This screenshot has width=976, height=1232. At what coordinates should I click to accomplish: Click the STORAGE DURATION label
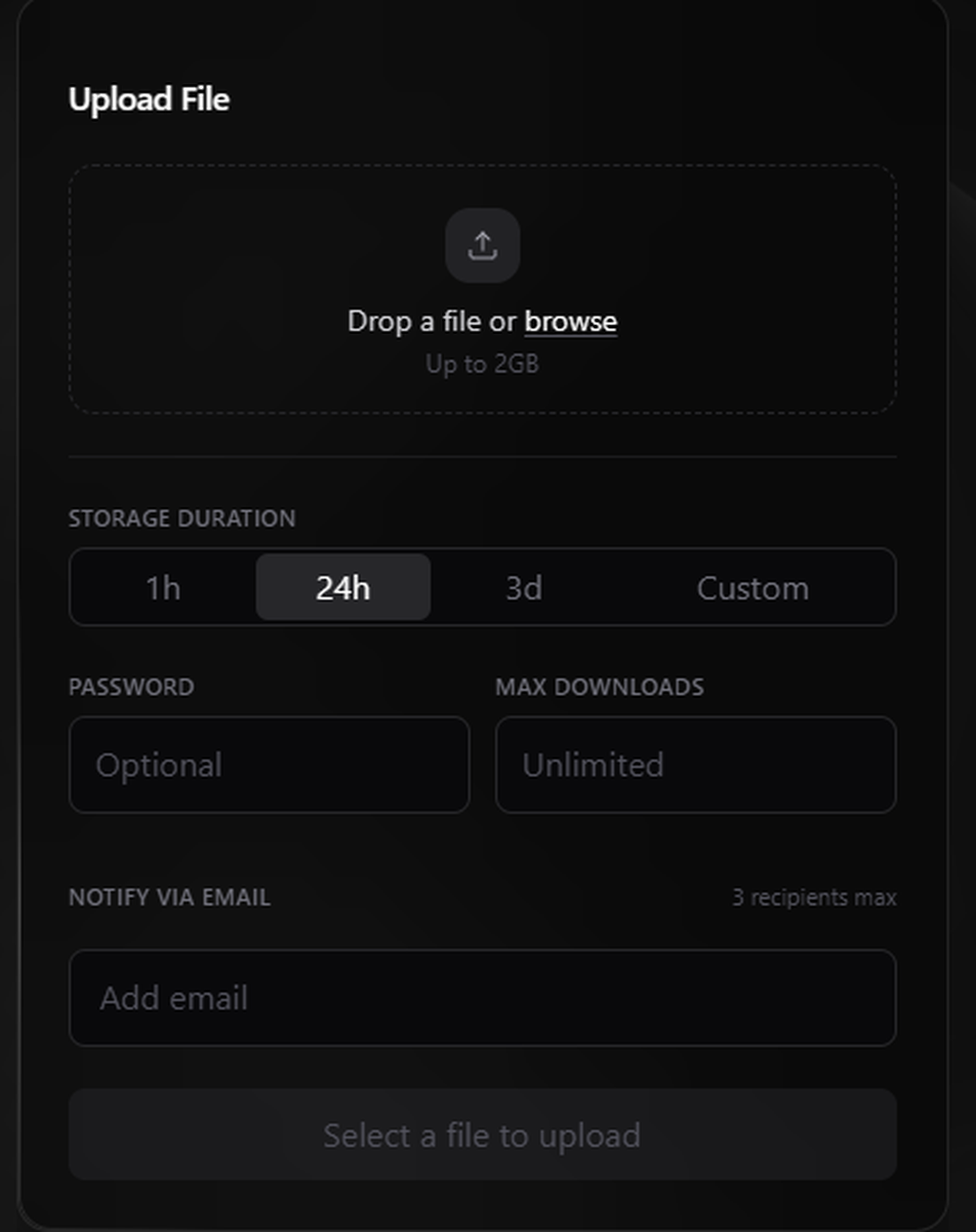(180, 518)
